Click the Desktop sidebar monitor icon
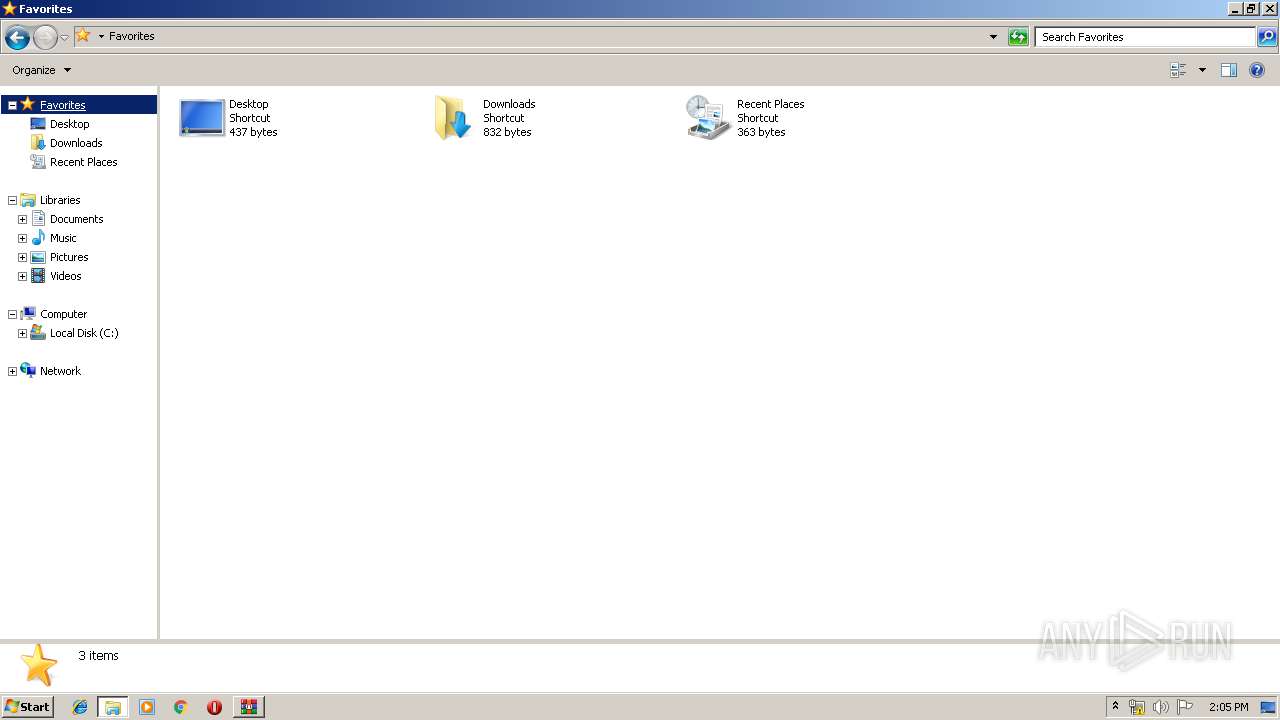The width and height of the screenshot is (1280, 720). pos(38,124)
